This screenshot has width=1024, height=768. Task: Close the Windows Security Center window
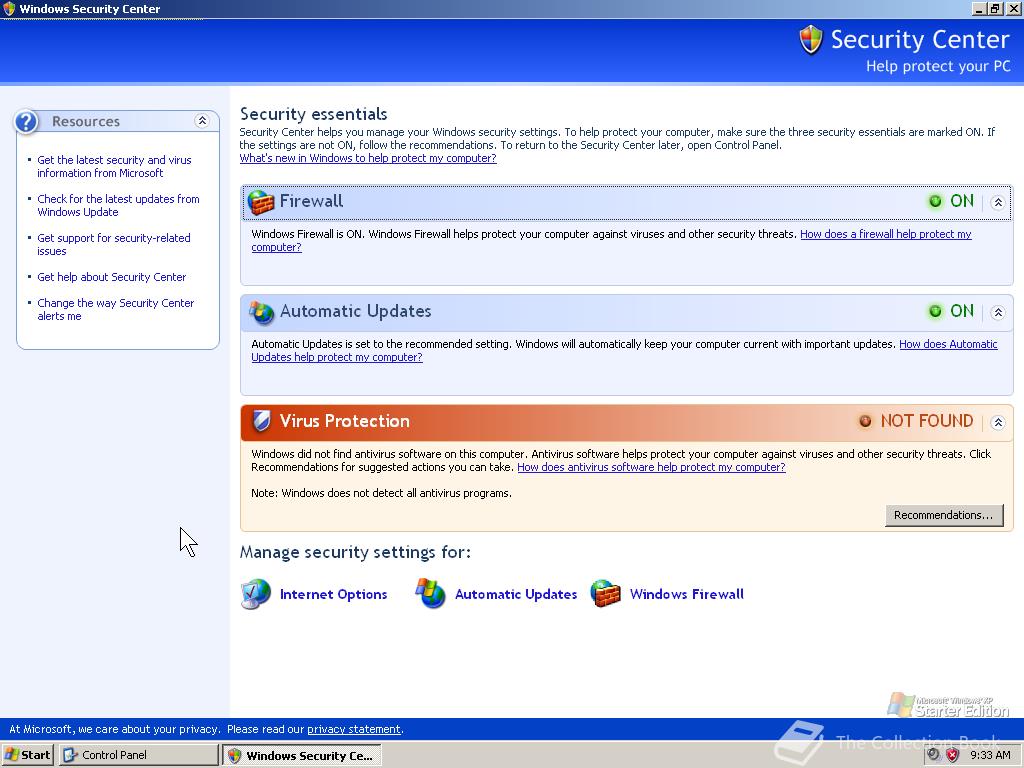pyautogui.click(x=1013, y=8)
